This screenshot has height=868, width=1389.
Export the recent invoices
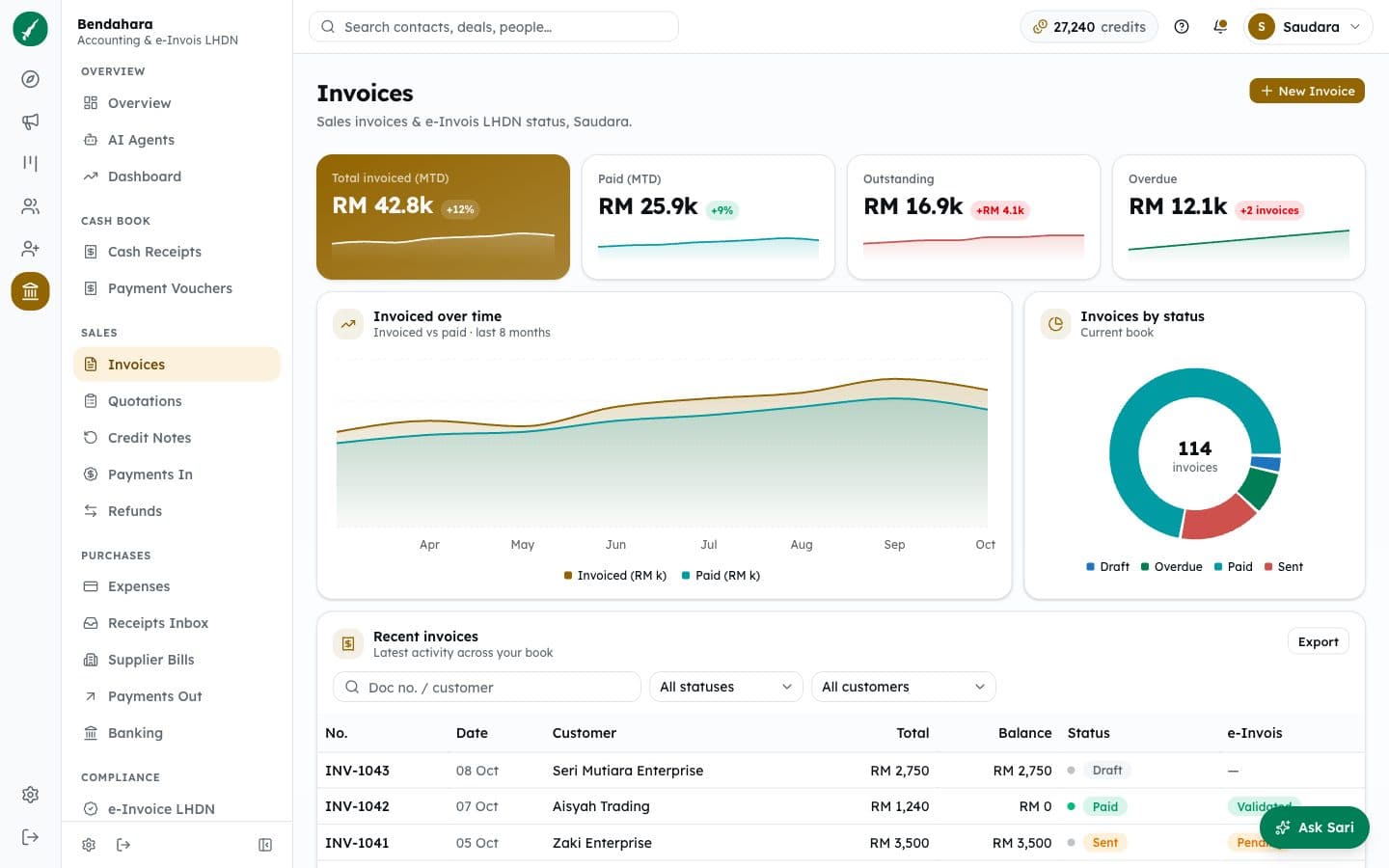[x=1318, y=642]
